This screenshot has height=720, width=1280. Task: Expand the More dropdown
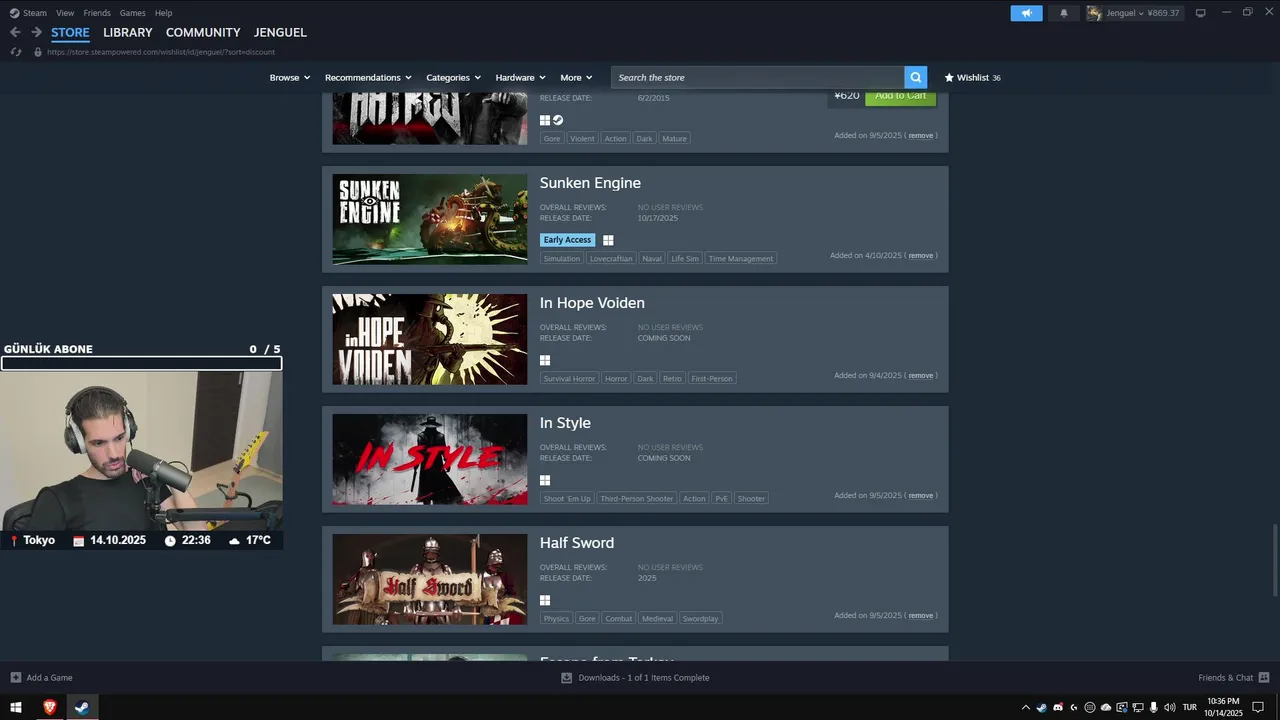[x=576, y=77]
